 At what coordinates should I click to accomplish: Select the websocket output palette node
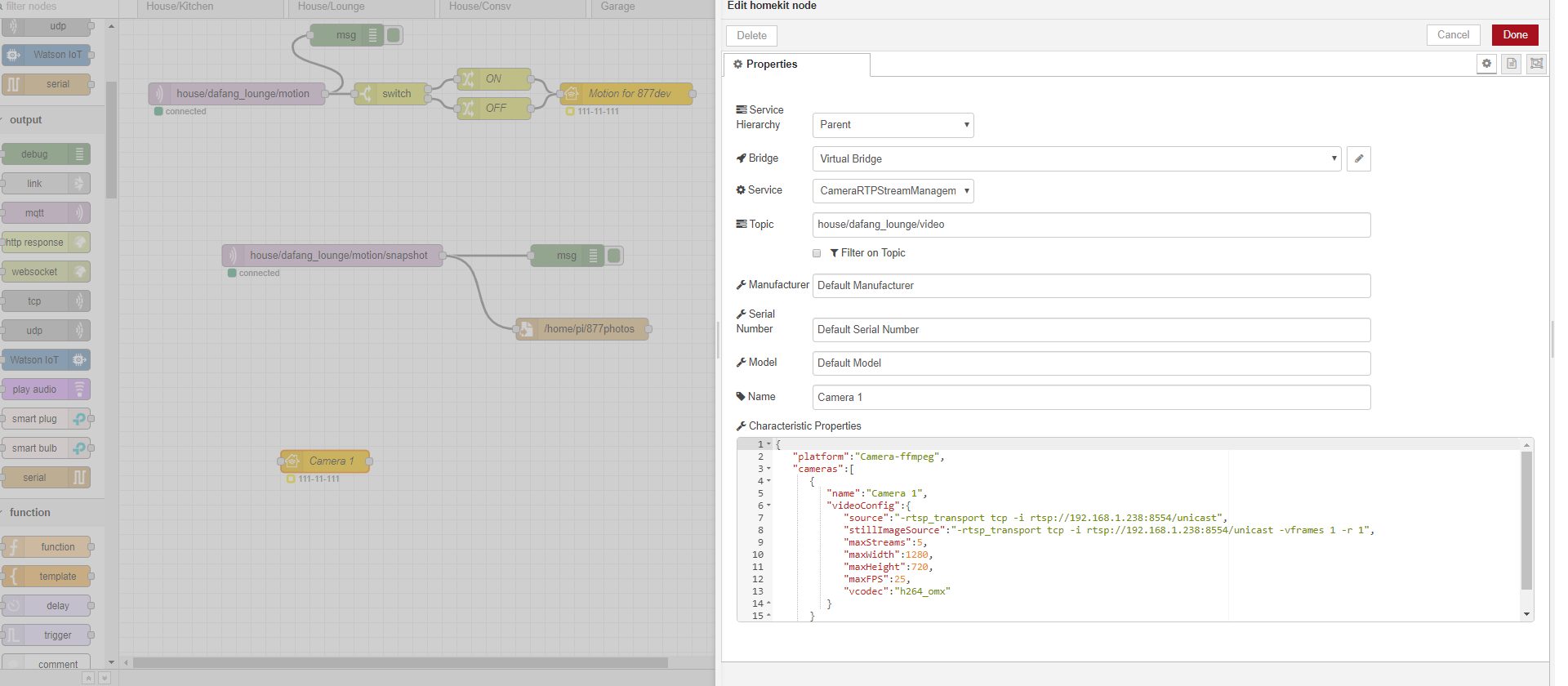[46, 272]
